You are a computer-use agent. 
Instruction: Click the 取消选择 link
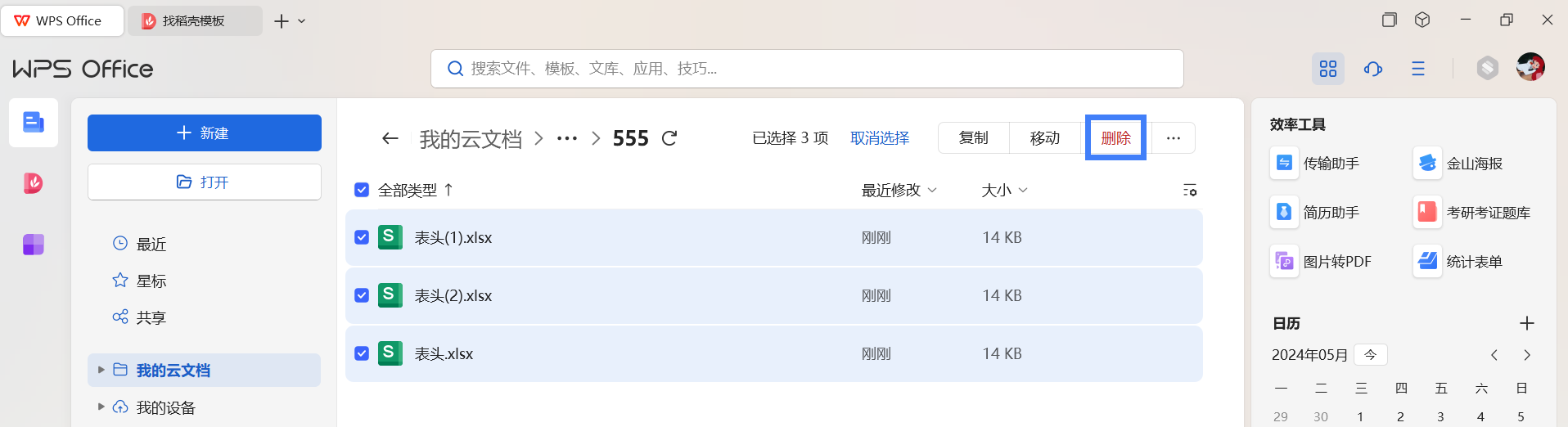tap(880, 138)
